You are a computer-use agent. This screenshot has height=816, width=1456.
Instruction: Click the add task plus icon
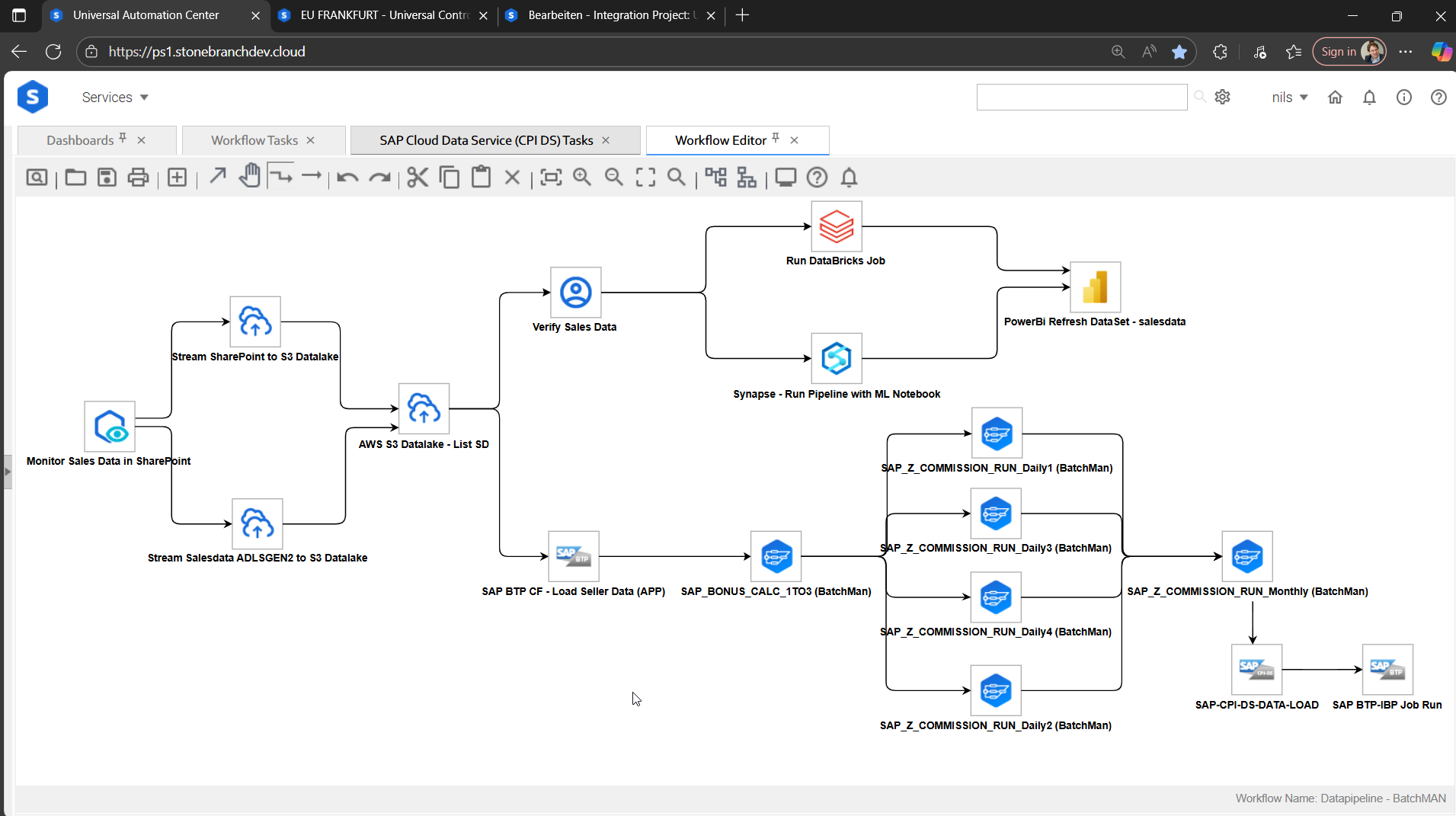(177, 178)
